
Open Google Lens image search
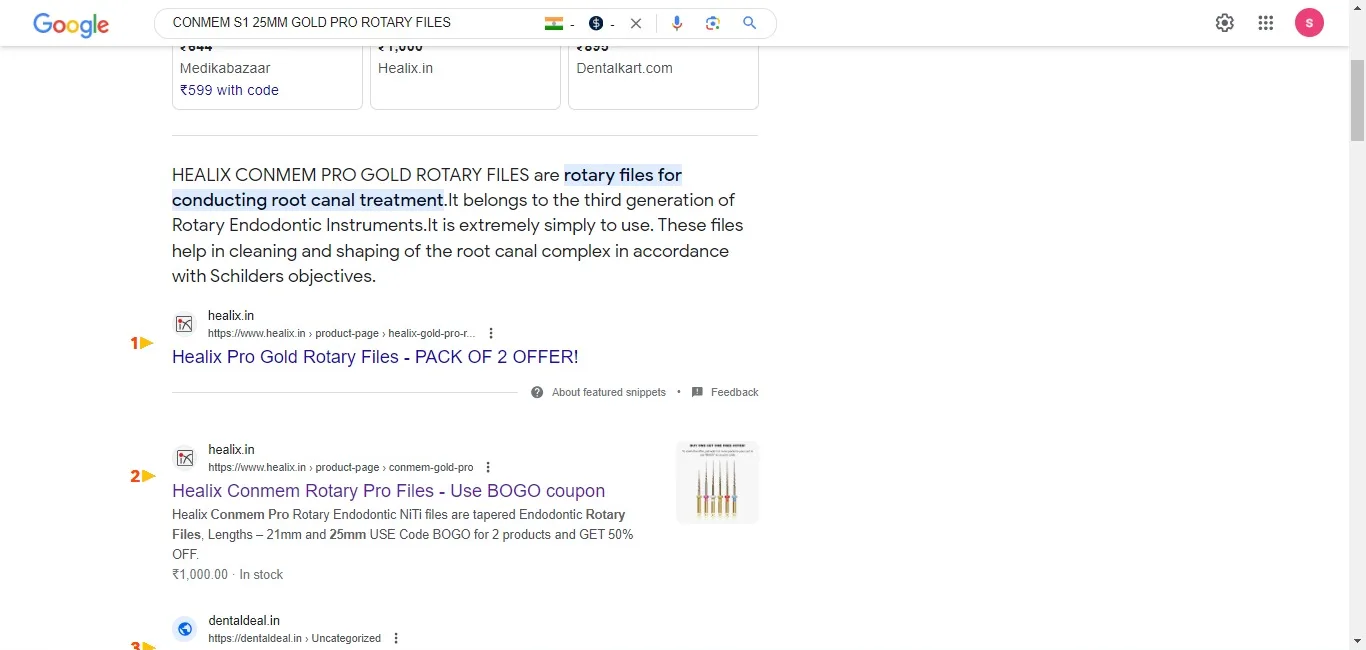tap(713, 23)
